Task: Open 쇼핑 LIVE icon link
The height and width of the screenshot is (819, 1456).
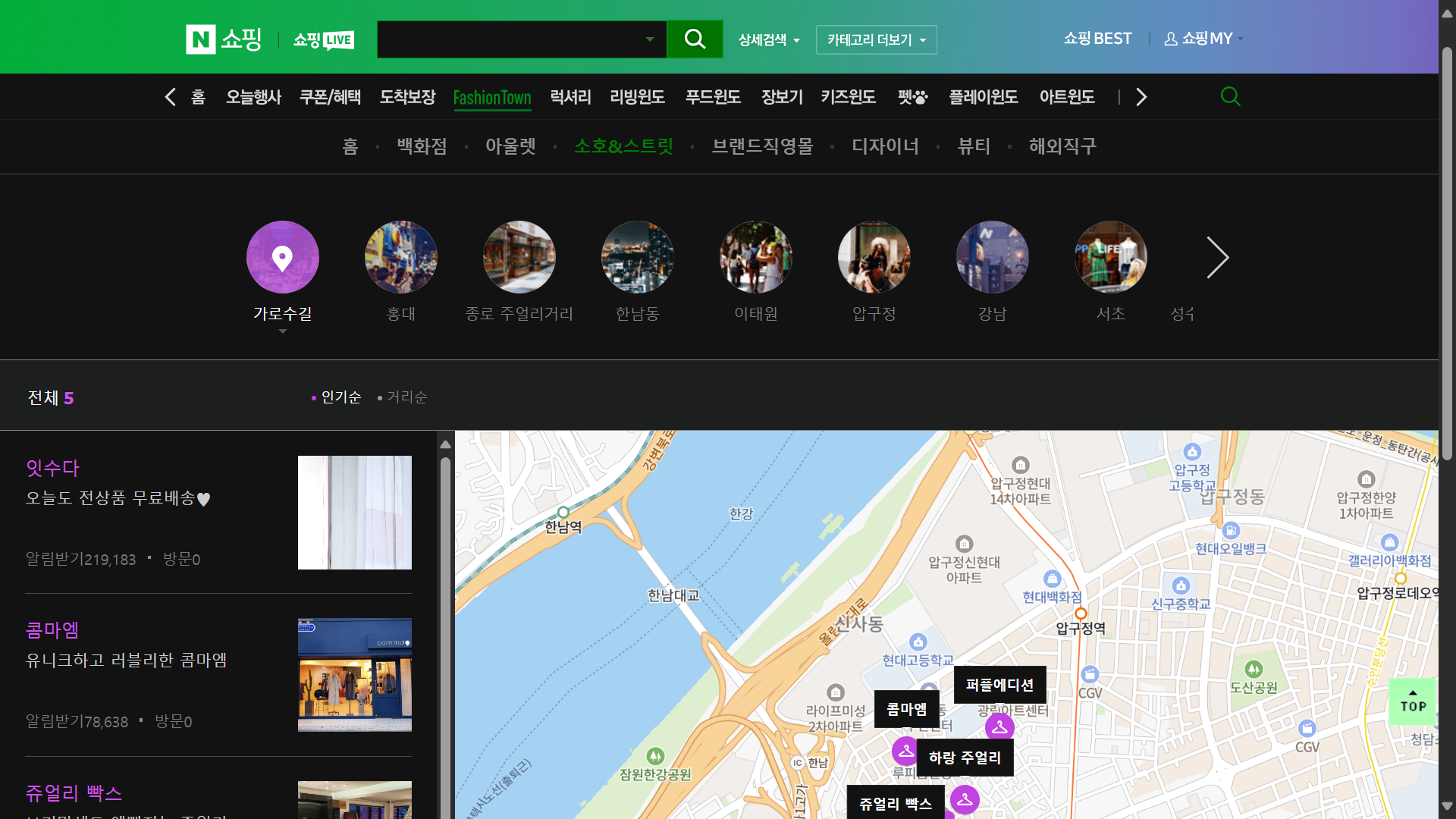Action: 324,39
